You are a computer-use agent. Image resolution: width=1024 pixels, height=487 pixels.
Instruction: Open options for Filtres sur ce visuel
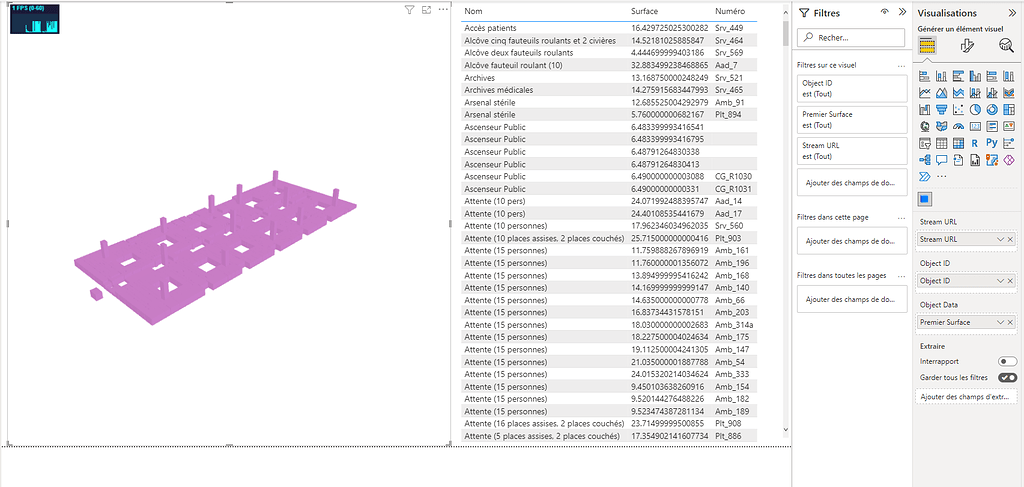click(901, 65)
